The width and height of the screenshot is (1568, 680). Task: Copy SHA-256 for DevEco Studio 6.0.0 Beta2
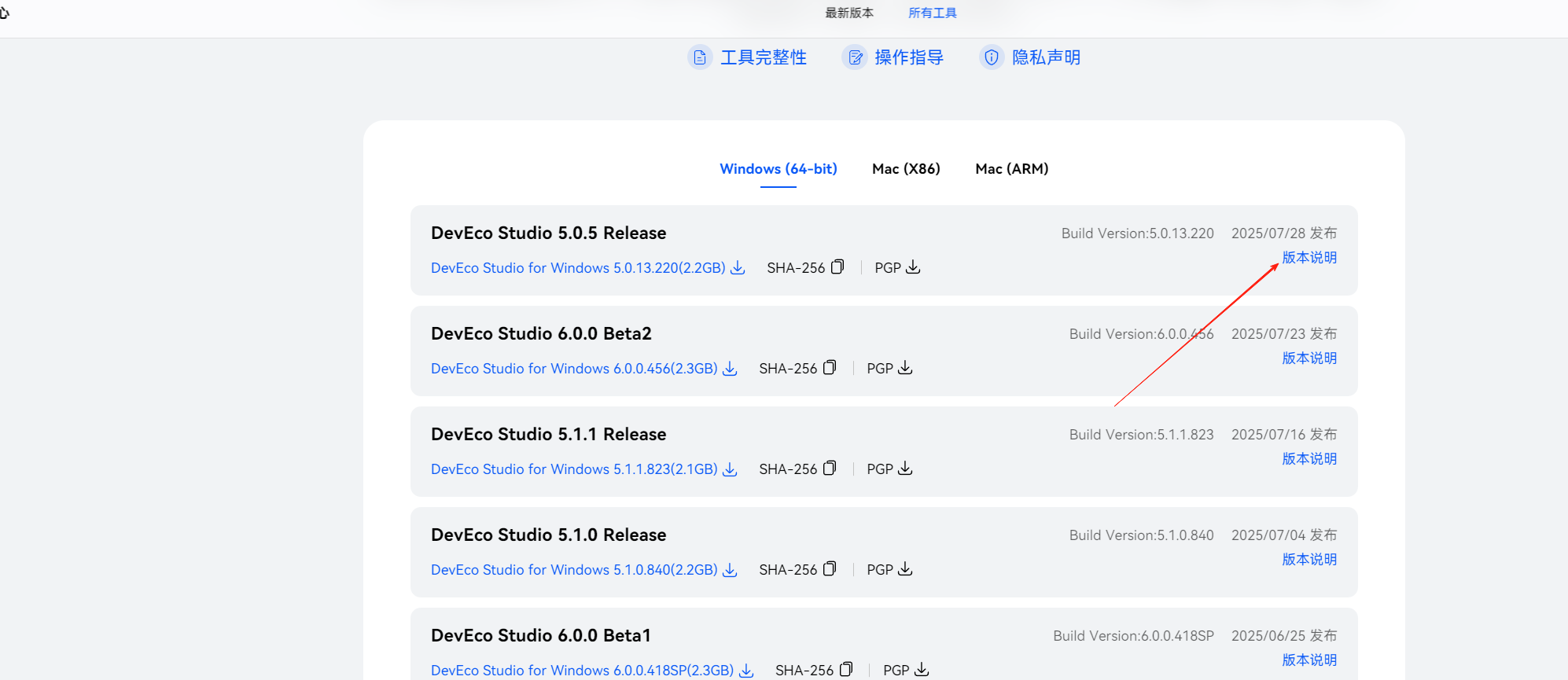coord(830,368)
